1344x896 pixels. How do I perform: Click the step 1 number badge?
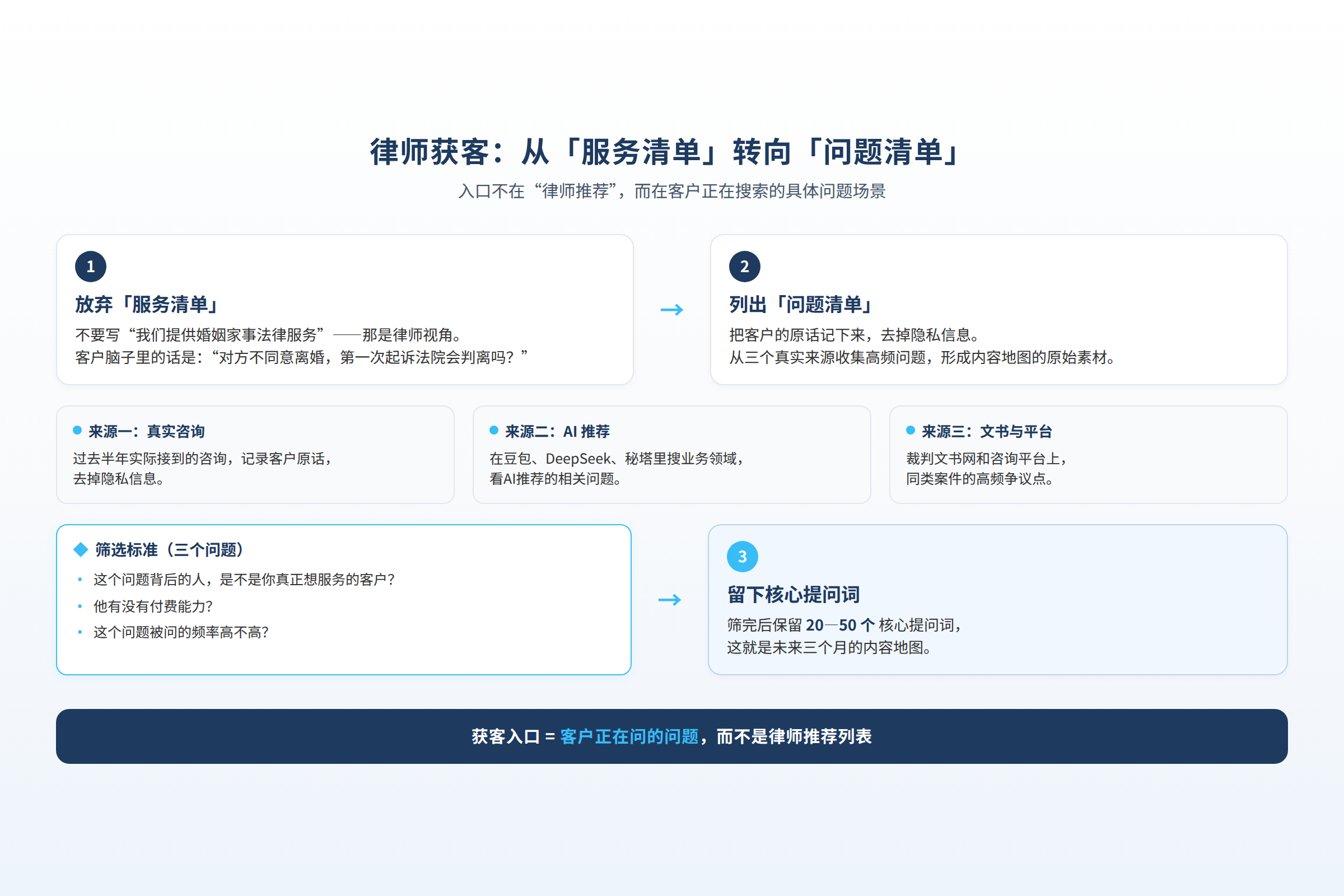coord(90,267)
